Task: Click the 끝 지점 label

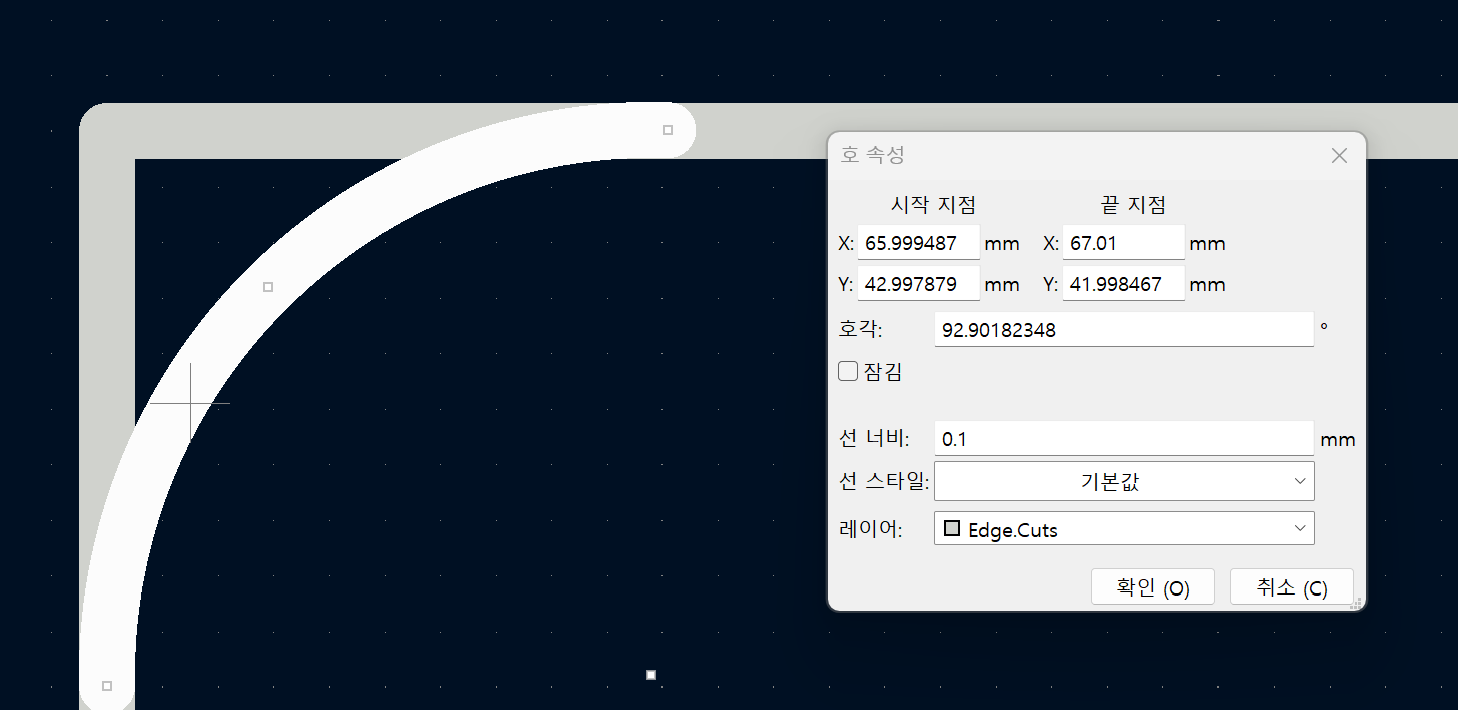Action: [x=1133, y=205]
